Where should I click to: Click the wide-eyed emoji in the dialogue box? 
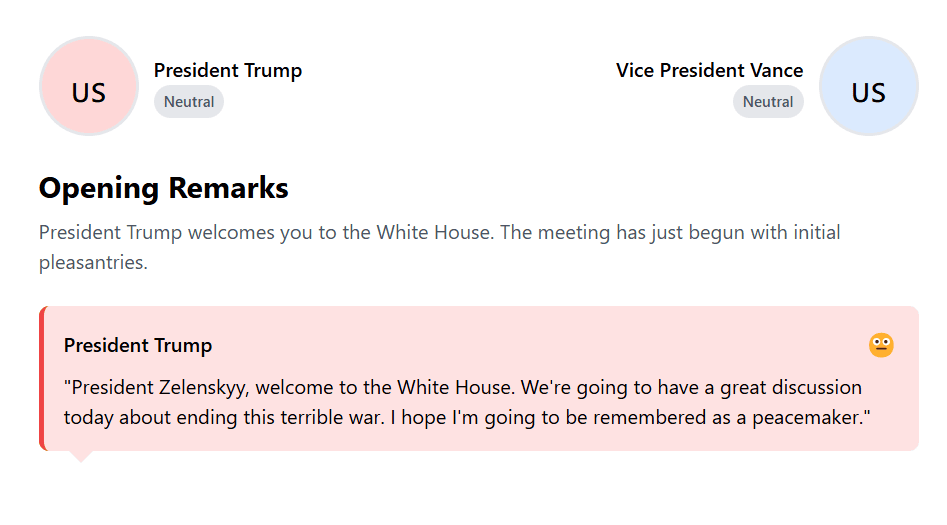point(881,345)
